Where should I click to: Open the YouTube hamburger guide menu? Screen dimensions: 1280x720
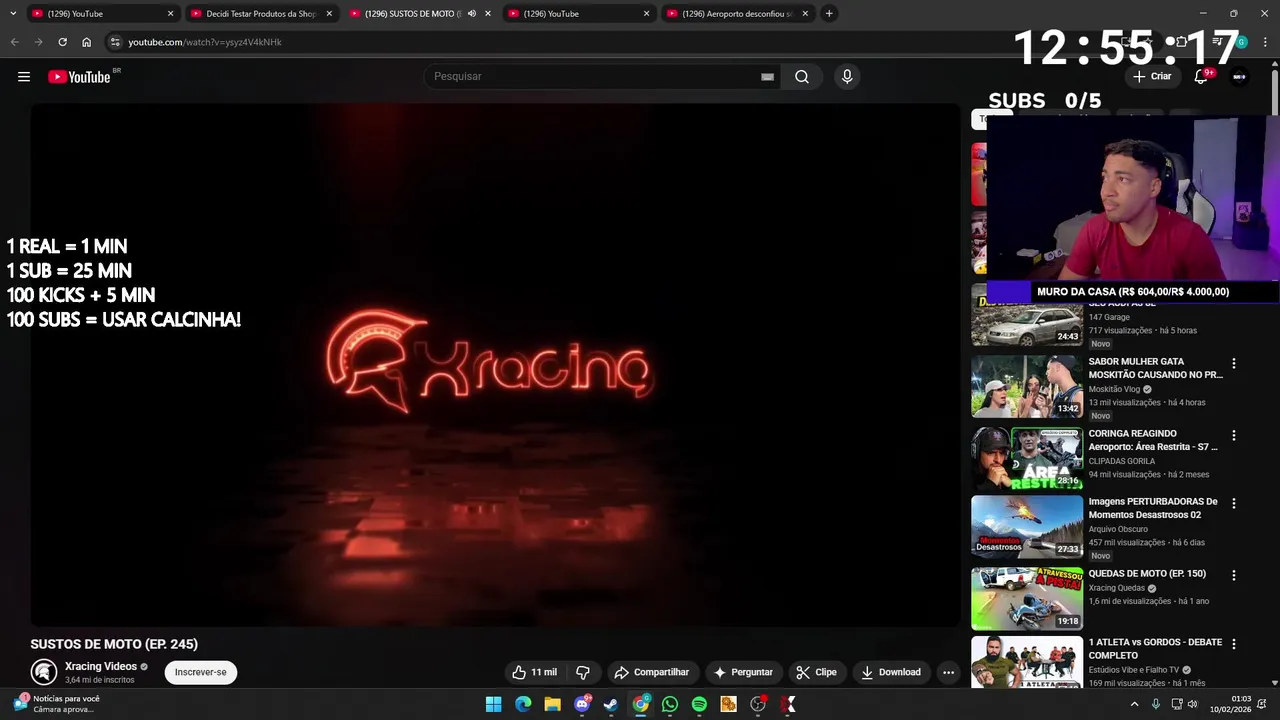pos(24,77)
